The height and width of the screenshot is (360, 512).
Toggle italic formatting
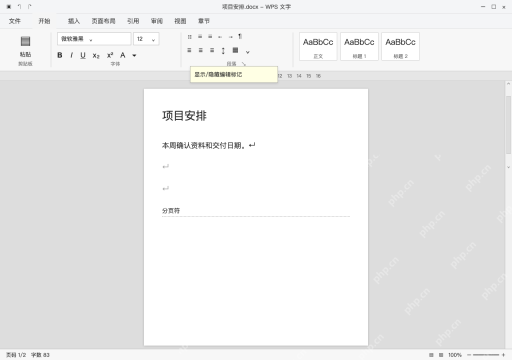point(71,55)
